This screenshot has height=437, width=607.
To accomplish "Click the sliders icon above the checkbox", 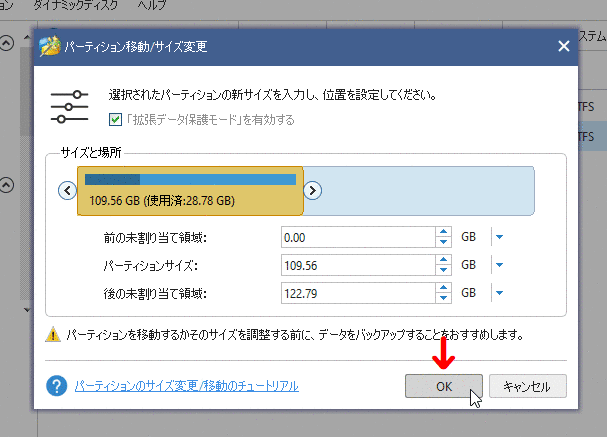I will click(x=69, y=105).
